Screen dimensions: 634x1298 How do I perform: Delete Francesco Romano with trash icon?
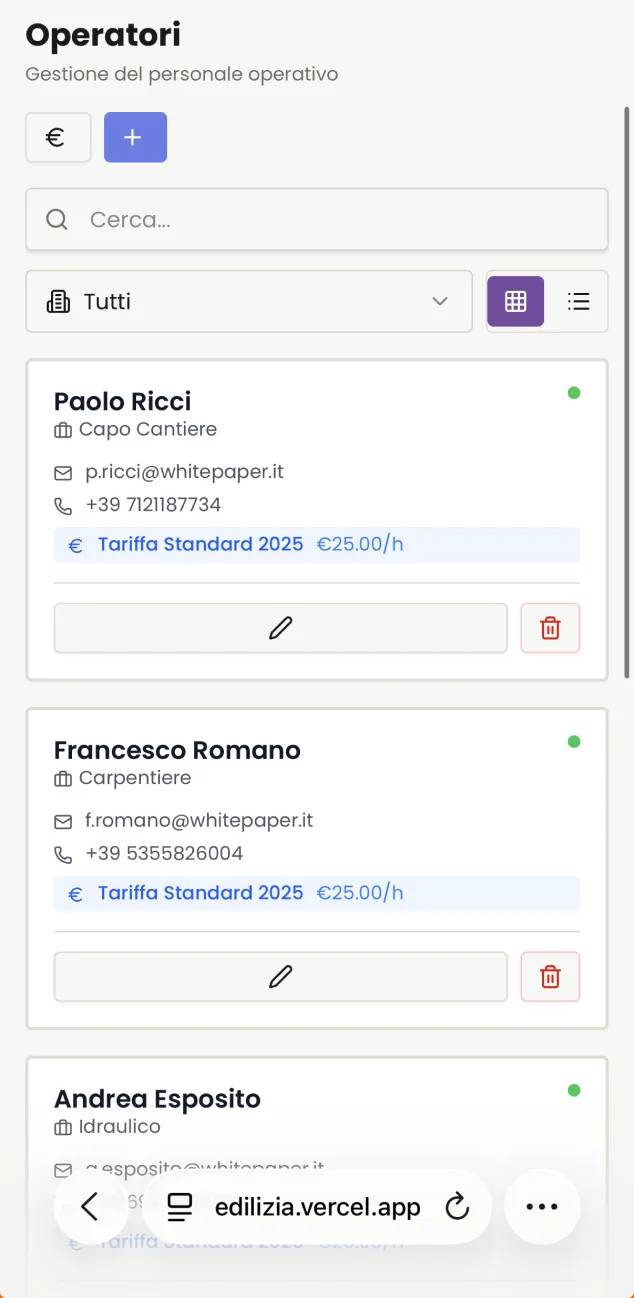[x=550, y=976]
